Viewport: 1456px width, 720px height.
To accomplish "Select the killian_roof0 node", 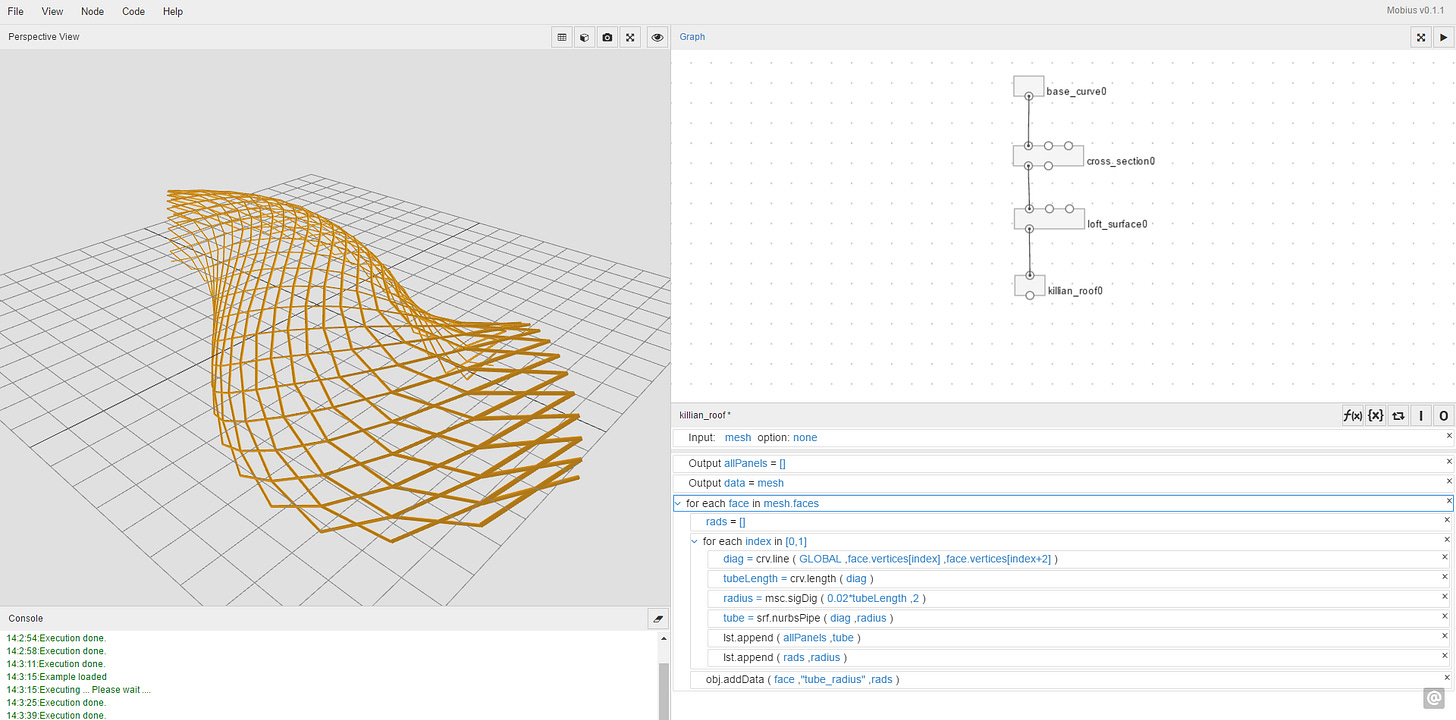I will 1029,285.
